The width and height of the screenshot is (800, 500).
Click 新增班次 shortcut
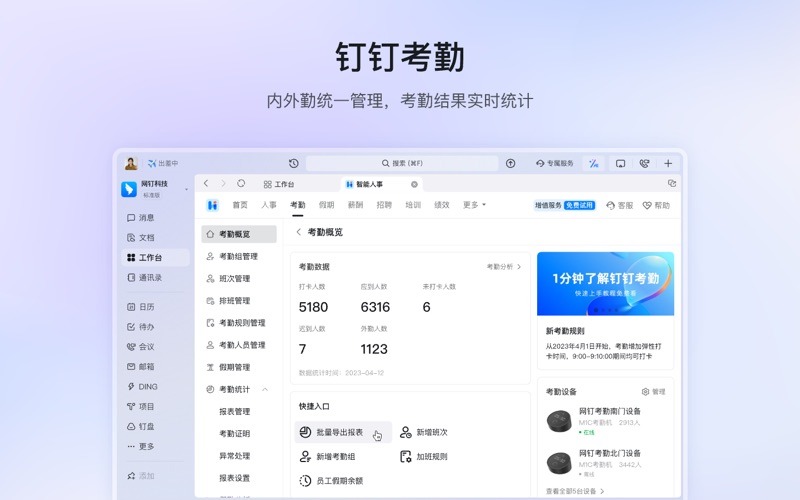[424, 432]
